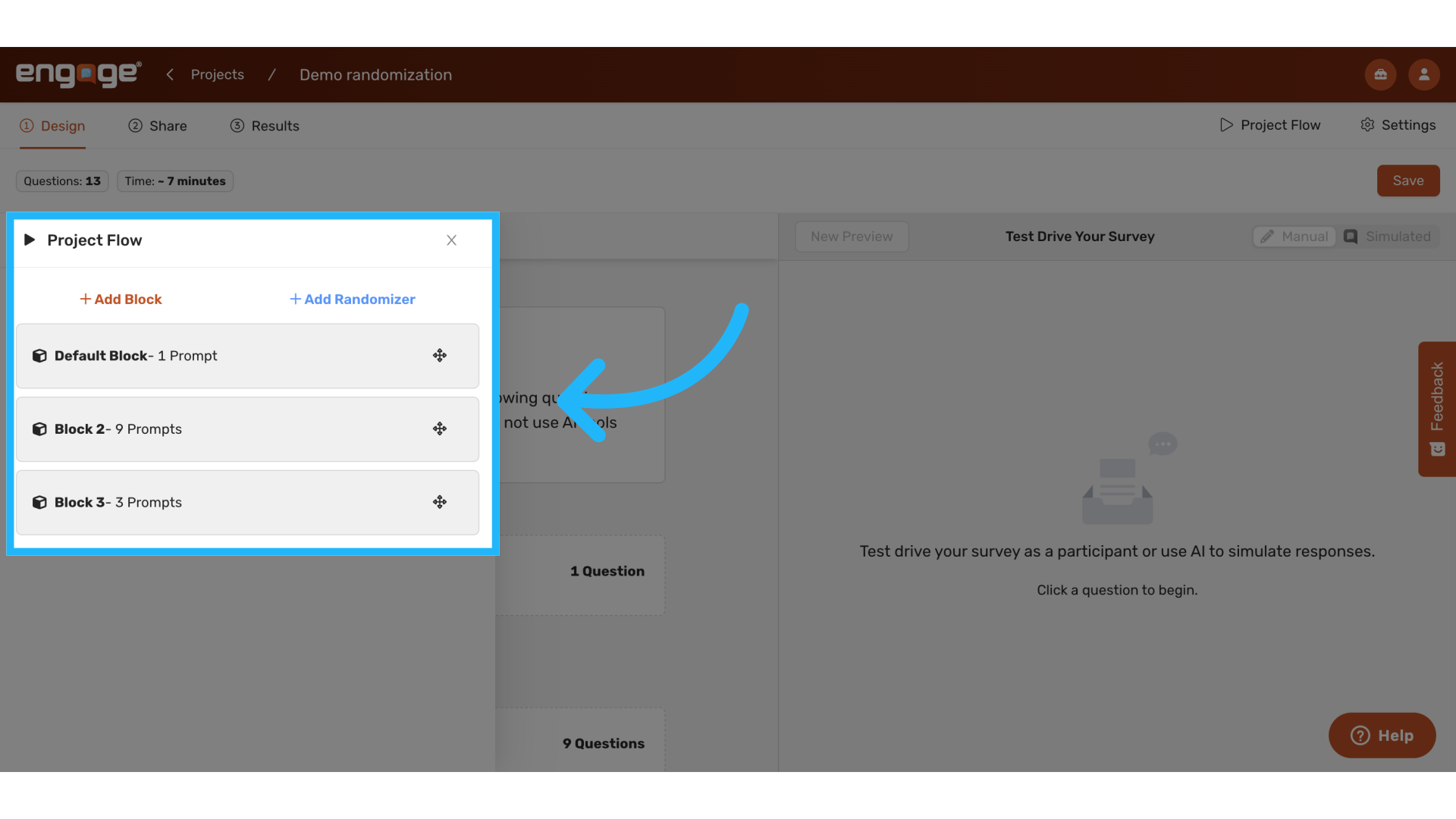Close the Project Flow panel

point(451,240)
